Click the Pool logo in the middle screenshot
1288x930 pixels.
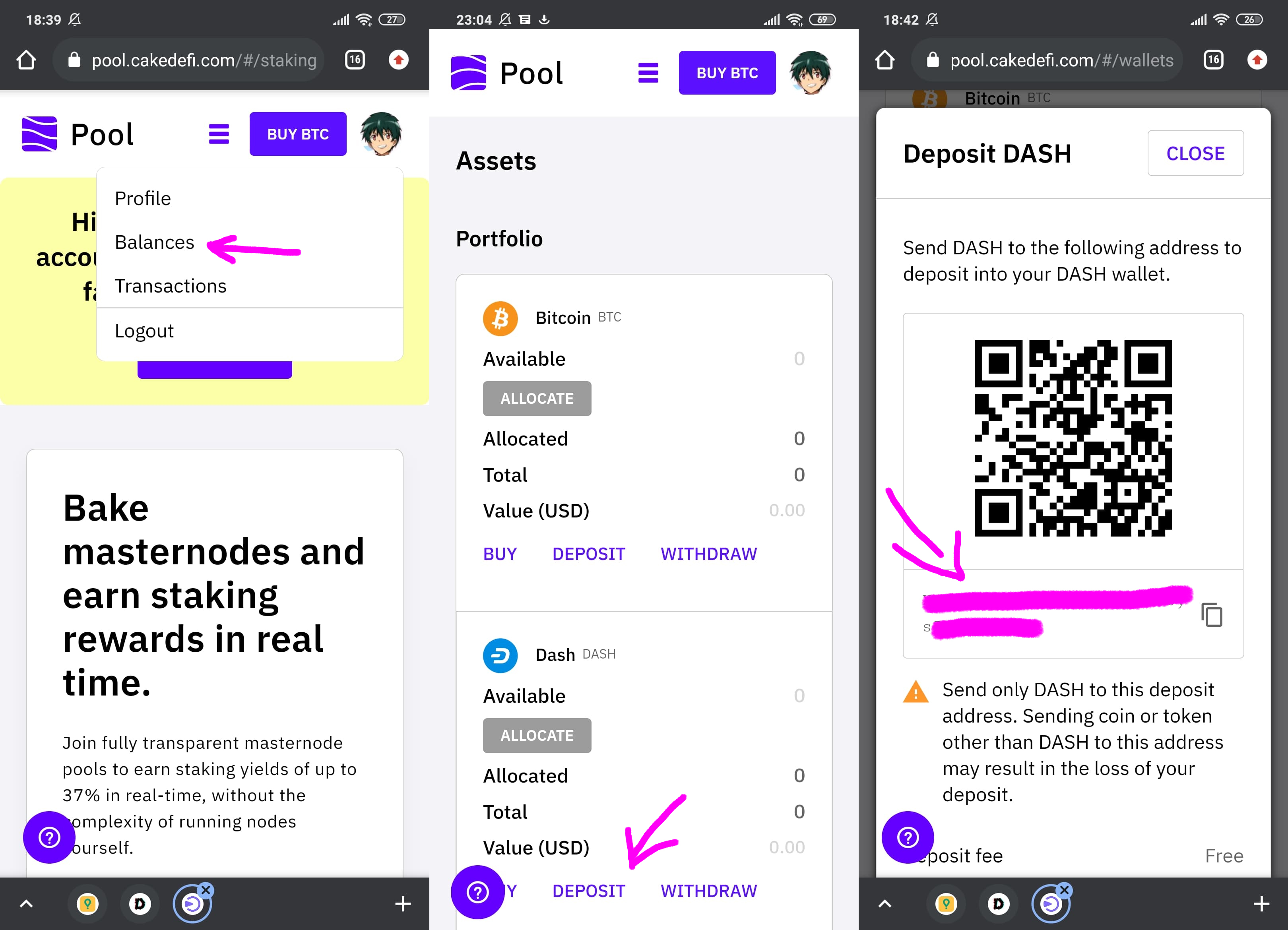[507, 73]
